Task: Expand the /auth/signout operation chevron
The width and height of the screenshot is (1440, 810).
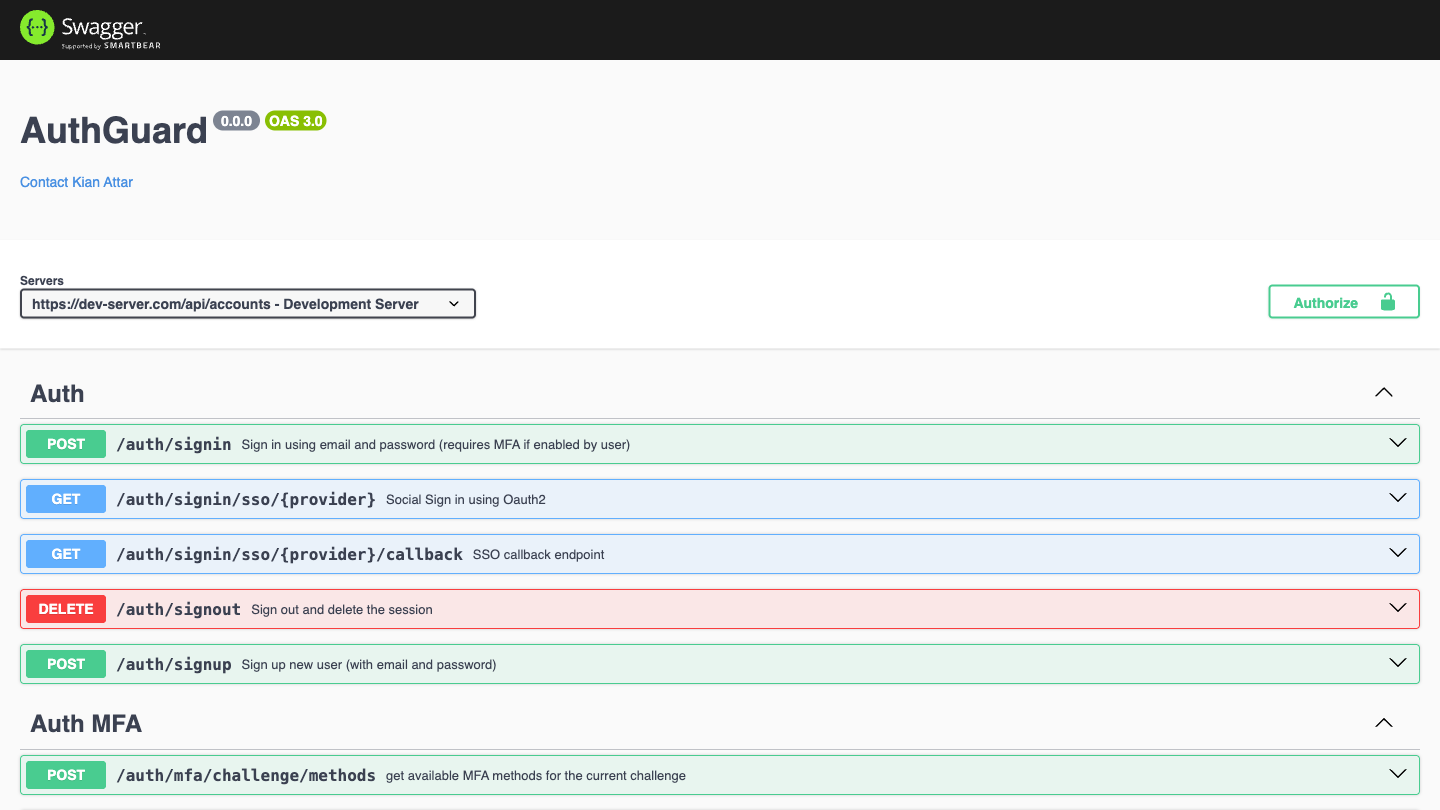Action: tap(1397, 607)
